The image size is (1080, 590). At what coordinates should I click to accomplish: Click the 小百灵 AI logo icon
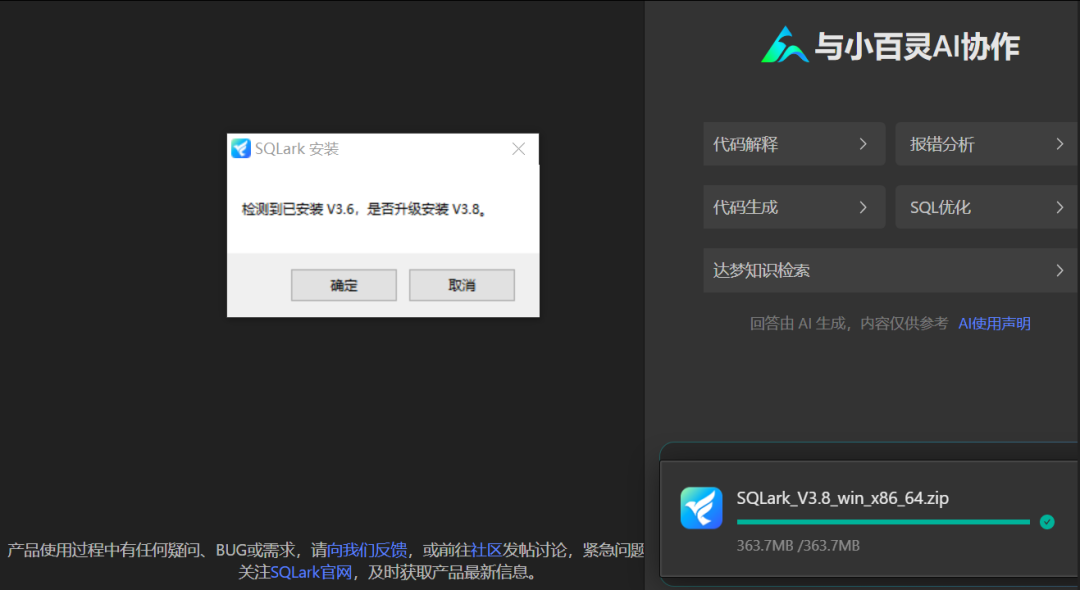[785, 45]
